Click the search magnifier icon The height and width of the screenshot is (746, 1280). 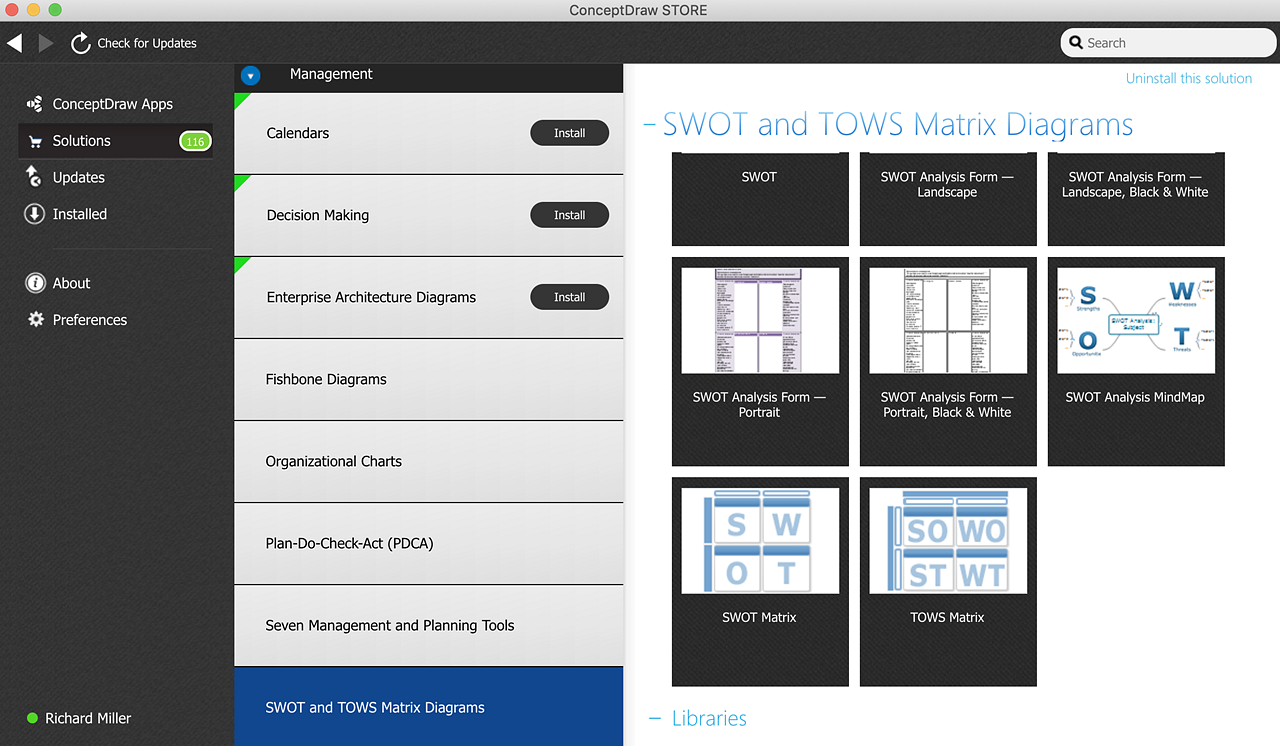coord(1076,43)
